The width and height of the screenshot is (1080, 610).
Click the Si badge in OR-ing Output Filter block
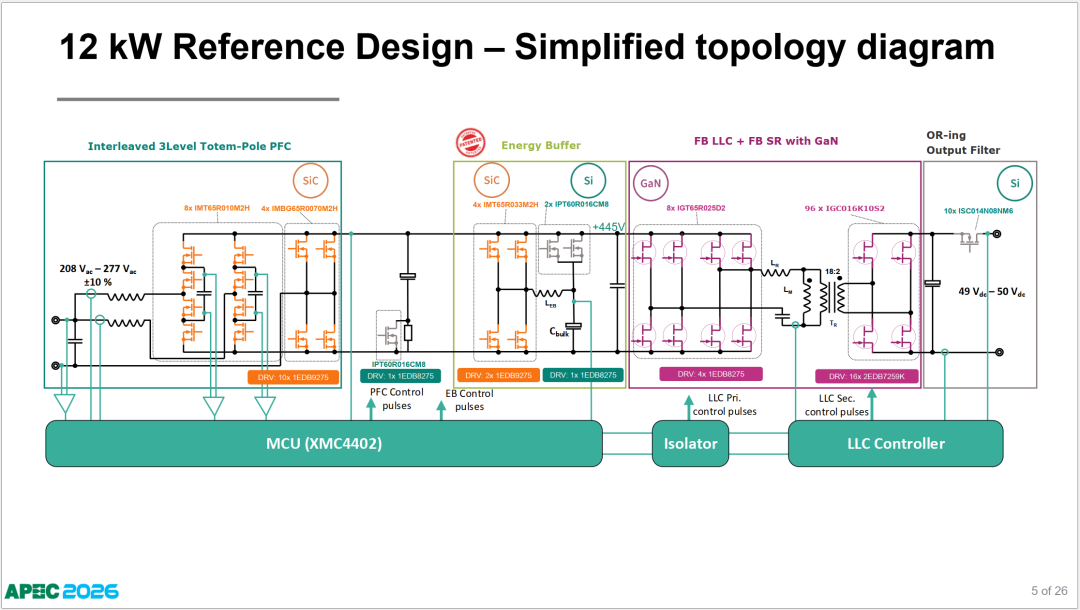pyautogui.click(x=1015, y=183)
